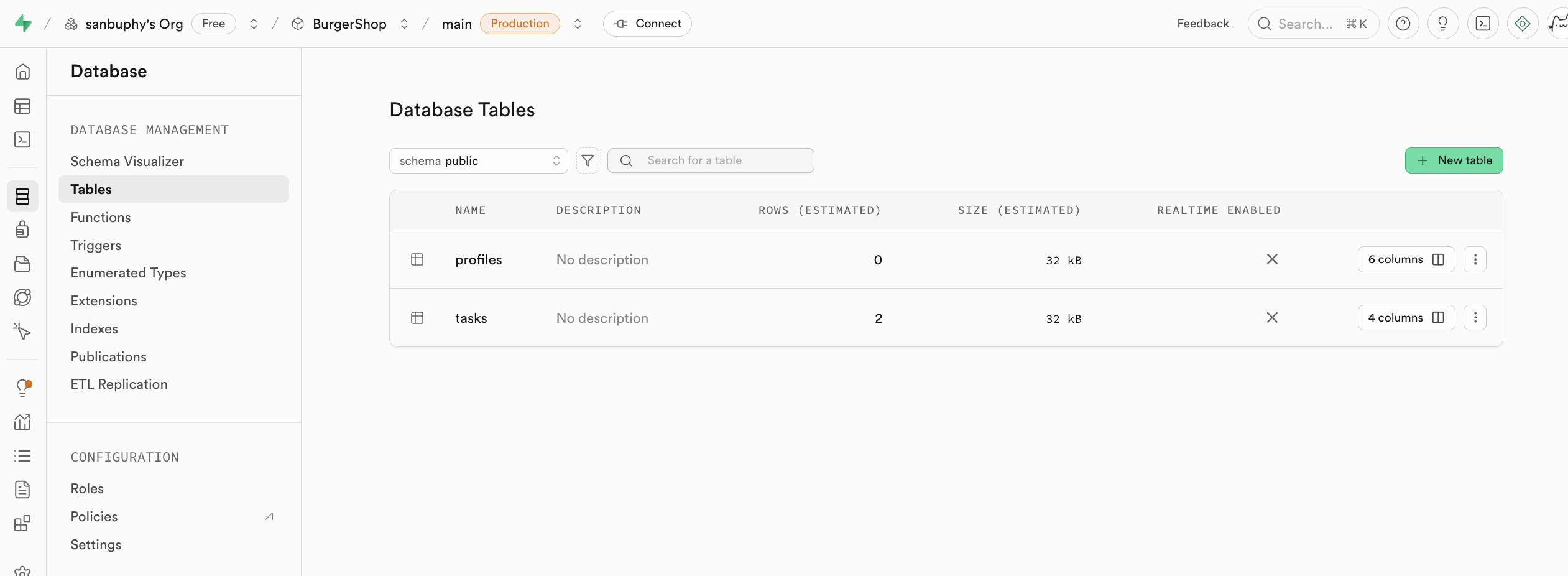Click the filter icon beside schema selector
The width and height of the screenshot is (1568, 576).
click(x=587, y=160)
